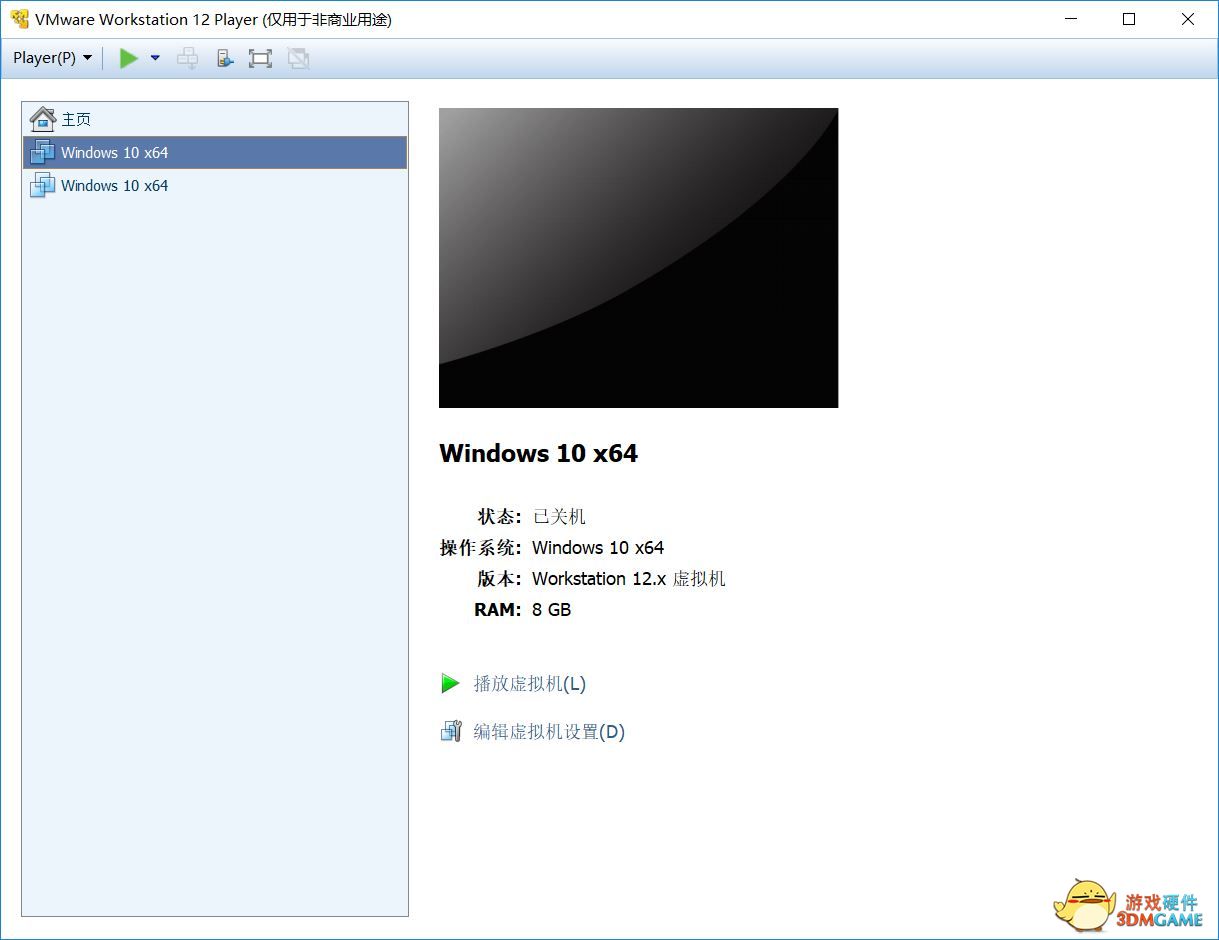Click the Send Ctrl+Alt+Del toolbar icon
Screen dimensions: 1219x940
tap(187, 58)
